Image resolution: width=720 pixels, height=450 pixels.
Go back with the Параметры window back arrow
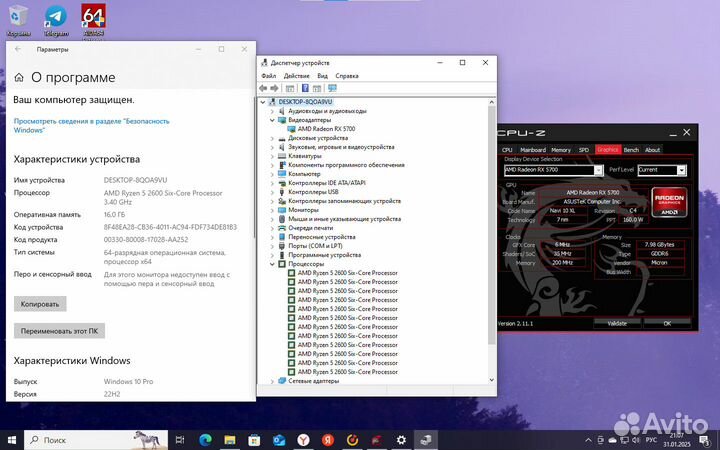[18, 49]
